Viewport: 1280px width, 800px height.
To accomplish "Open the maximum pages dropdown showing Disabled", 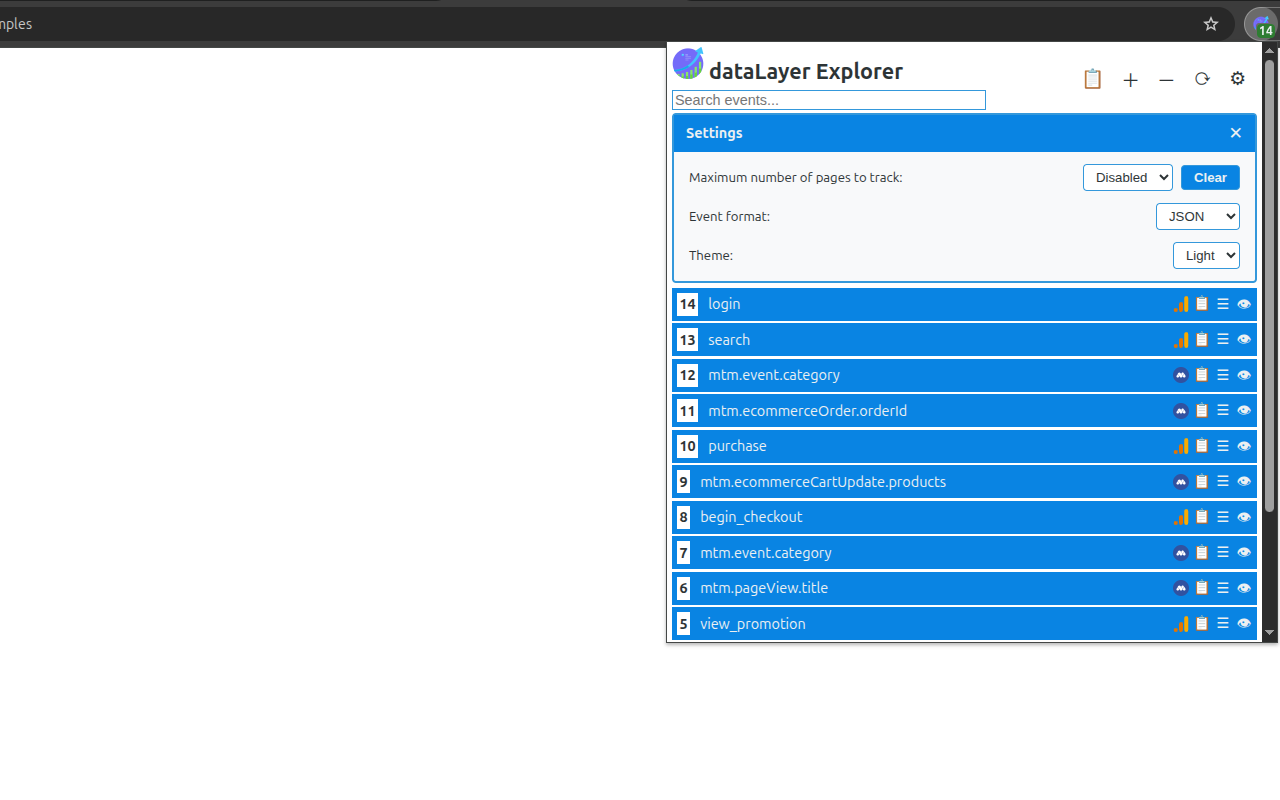I will coord(1128,177).
